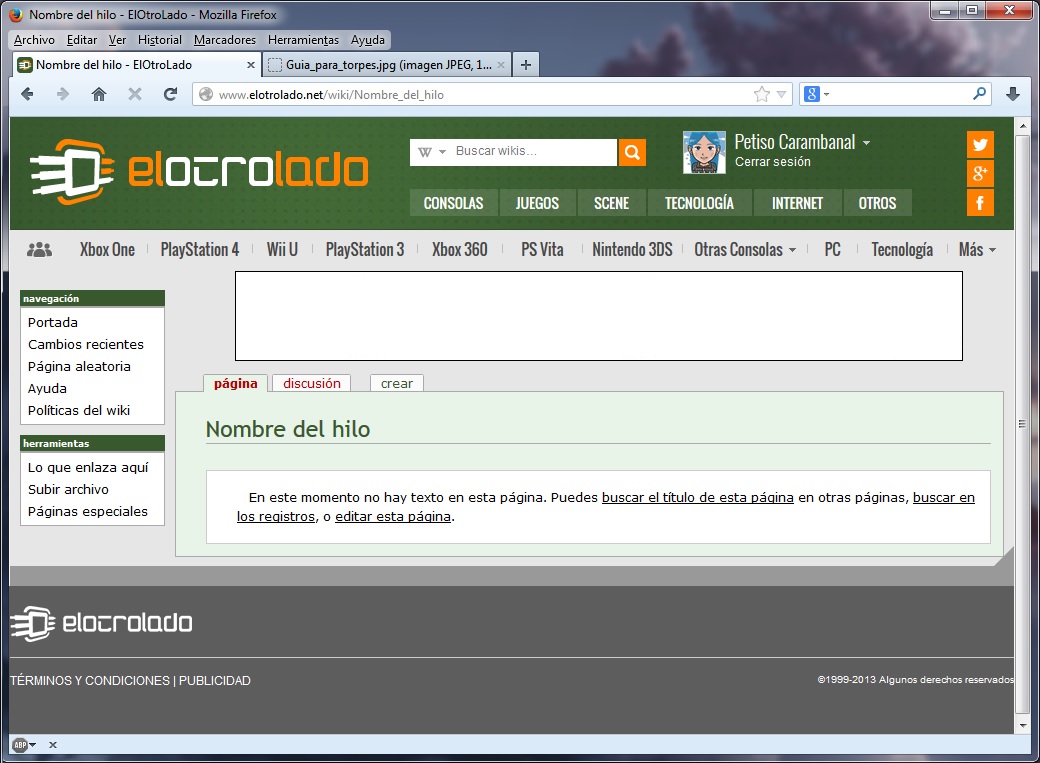Click Portada in the navegación sidebar
1040x763 pixels.
[x=53, y=322]
